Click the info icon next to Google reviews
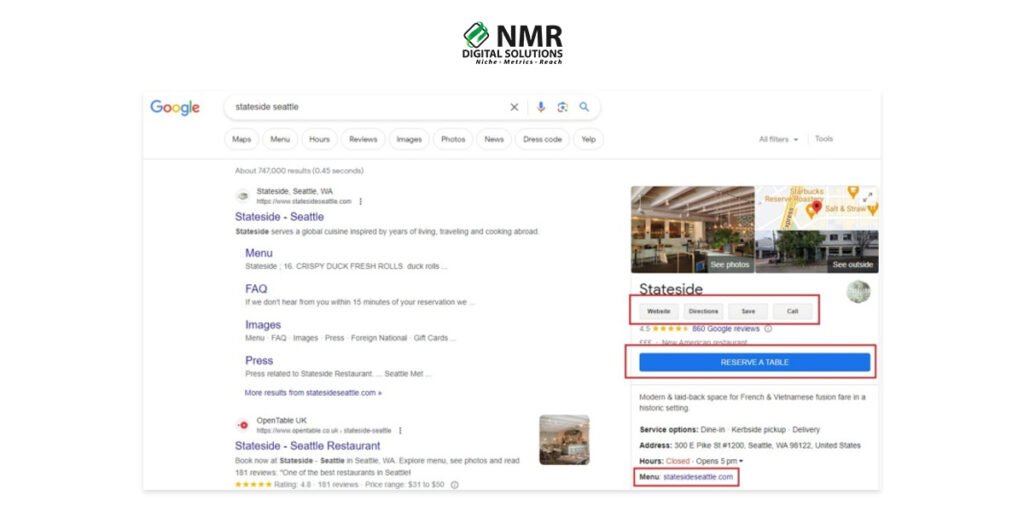 click(768, 328)
